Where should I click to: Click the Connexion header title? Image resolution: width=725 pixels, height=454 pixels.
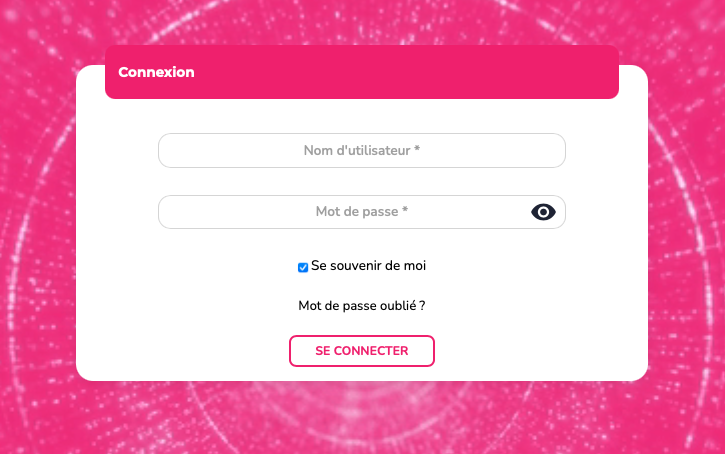point(156,72)
